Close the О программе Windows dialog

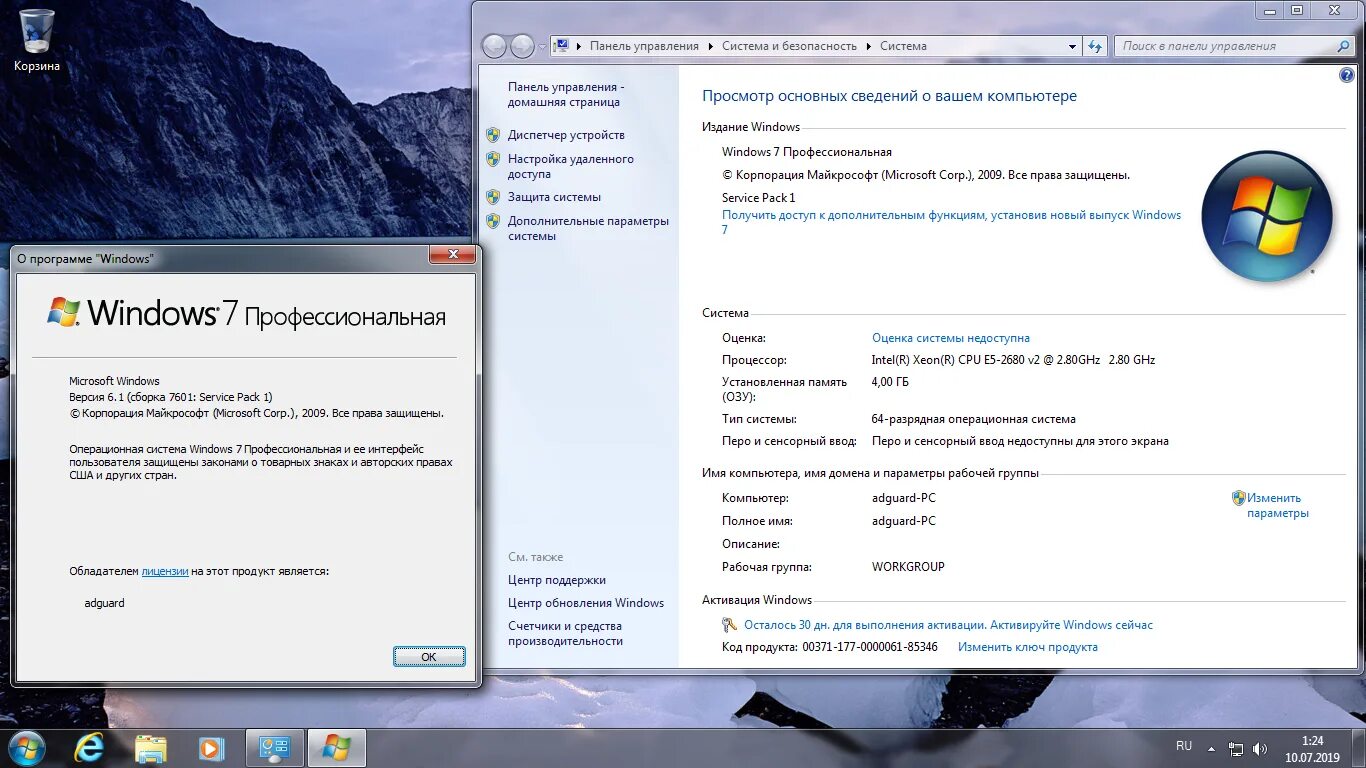(452, 255)
